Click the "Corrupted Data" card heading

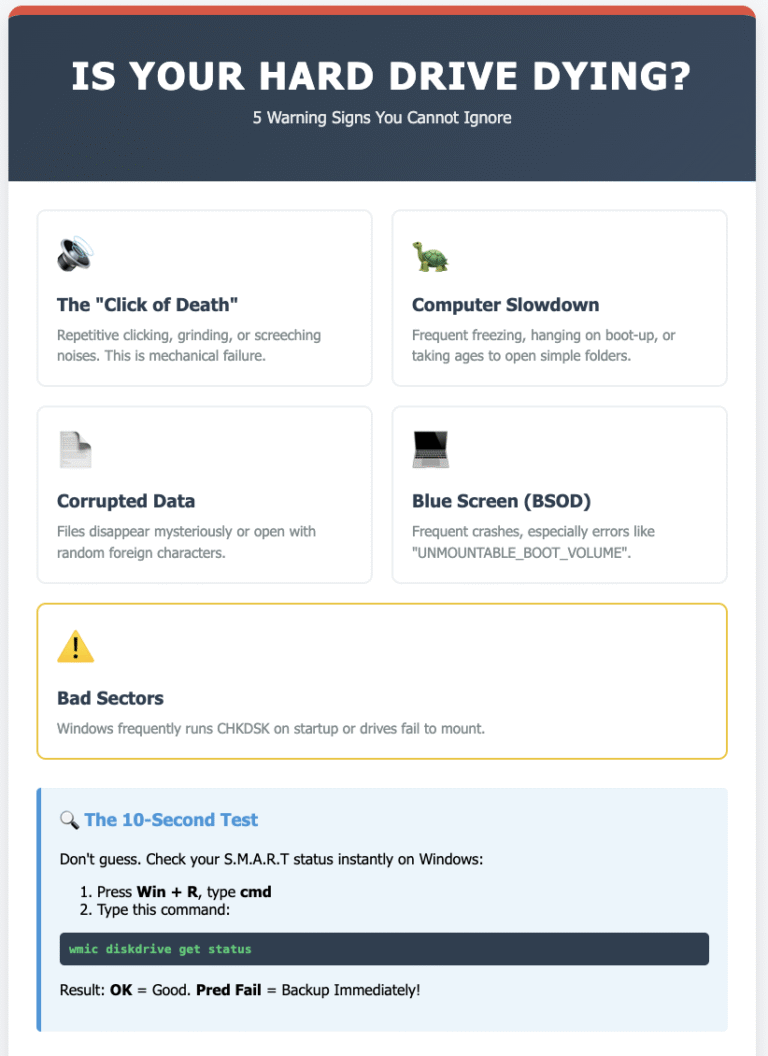[126, 501]
